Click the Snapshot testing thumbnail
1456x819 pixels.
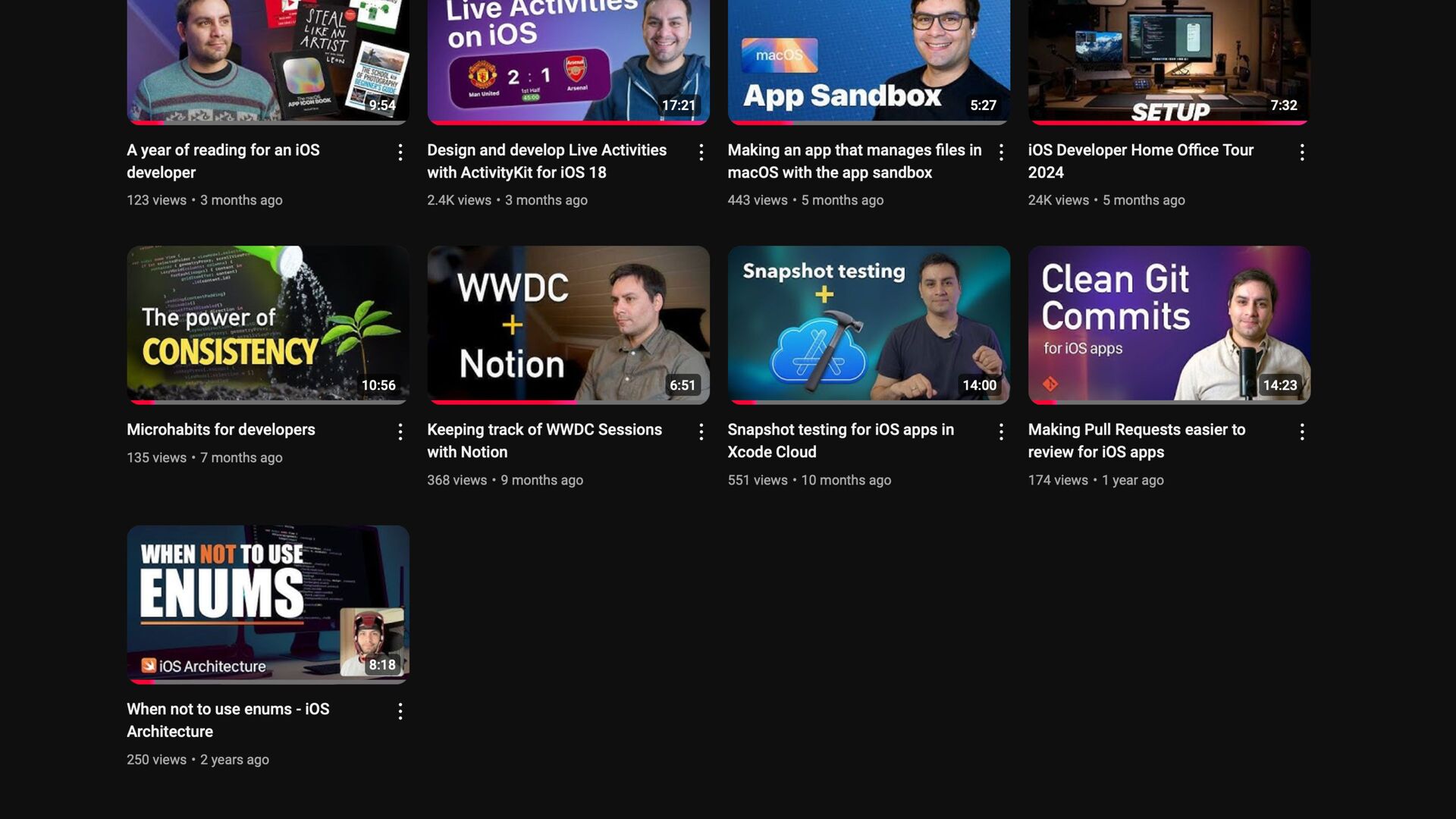pyautogui.click(x=868, y=324)
